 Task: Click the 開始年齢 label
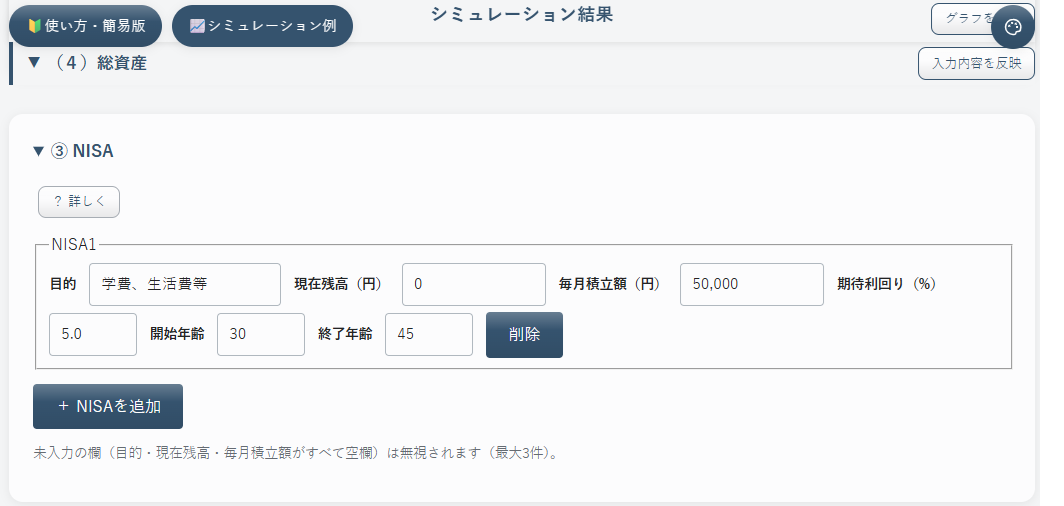pyautogui.click(x=177, y=334)
